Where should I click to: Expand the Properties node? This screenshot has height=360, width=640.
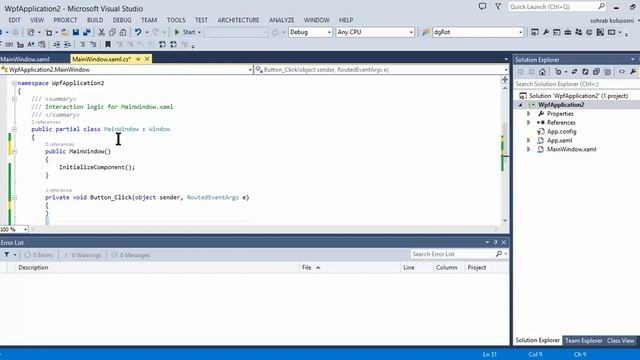pos(529,114)
